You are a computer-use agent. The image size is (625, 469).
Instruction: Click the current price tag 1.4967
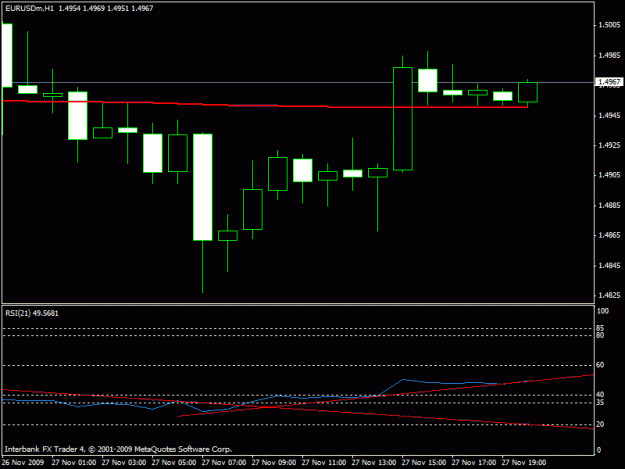pyautogui.click(x=609, y=82)
